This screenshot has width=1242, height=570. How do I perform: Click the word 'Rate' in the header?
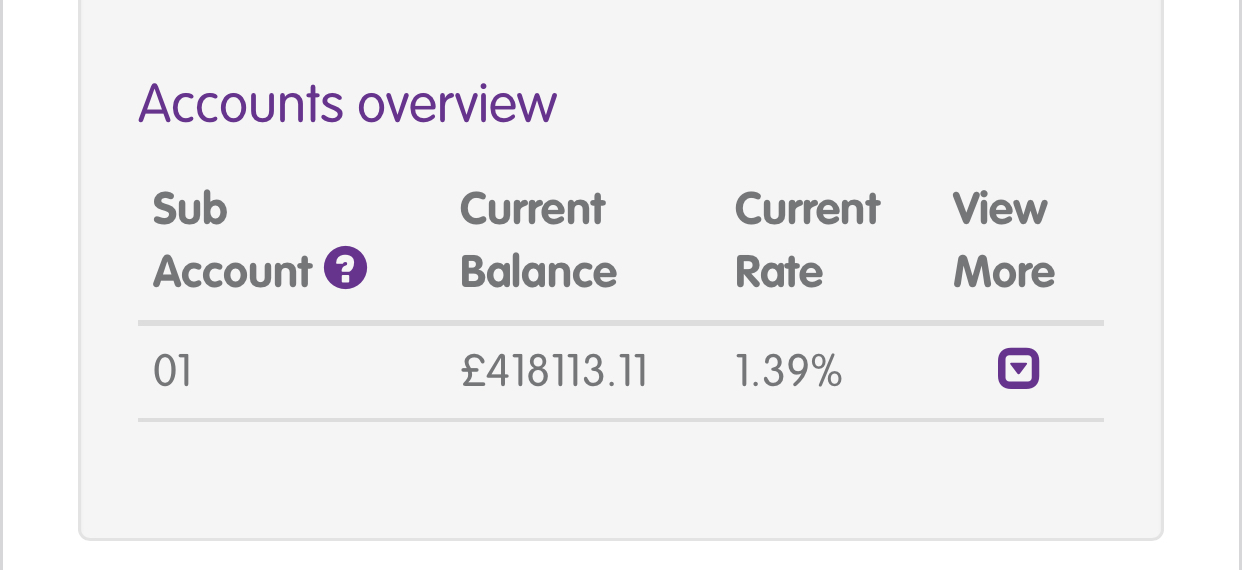pyautogui.click(x=779, y=271)
